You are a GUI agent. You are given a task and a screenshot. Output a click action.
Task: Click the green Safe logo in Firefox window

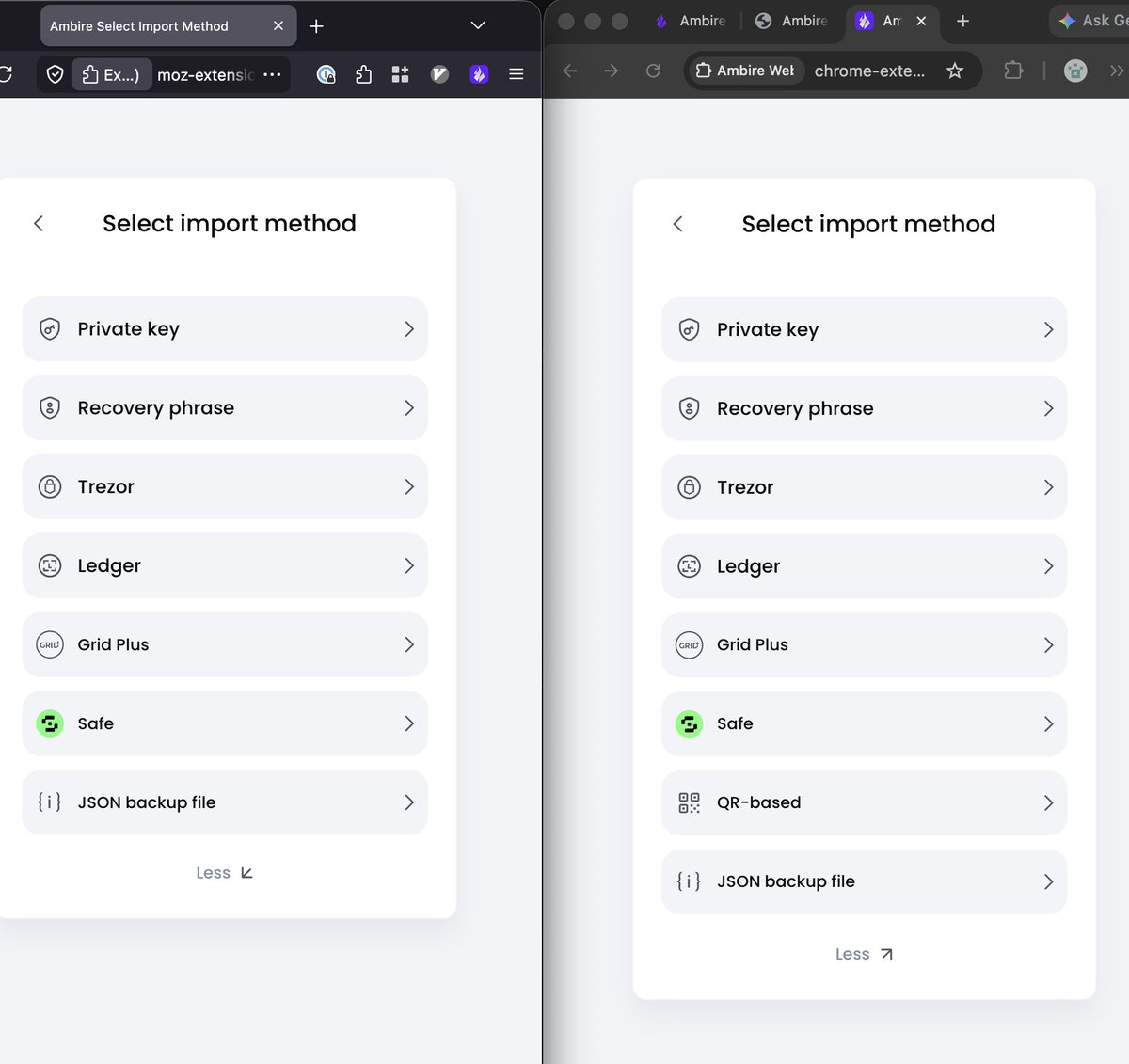pyautogui.click(x=50, y=723)
